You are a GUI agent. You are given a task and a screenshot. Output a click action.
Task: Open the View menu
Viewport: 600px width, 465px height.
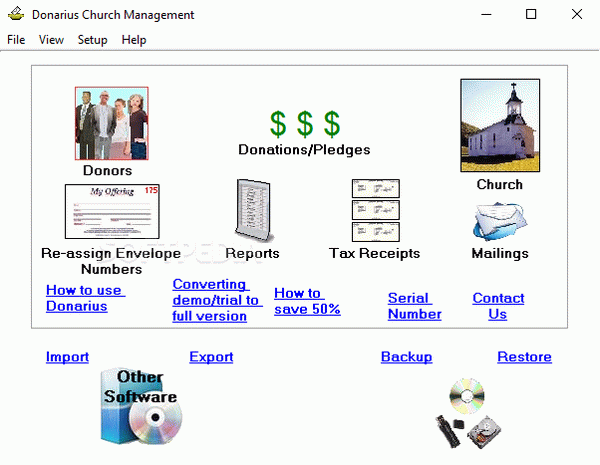tap(51, 40)
